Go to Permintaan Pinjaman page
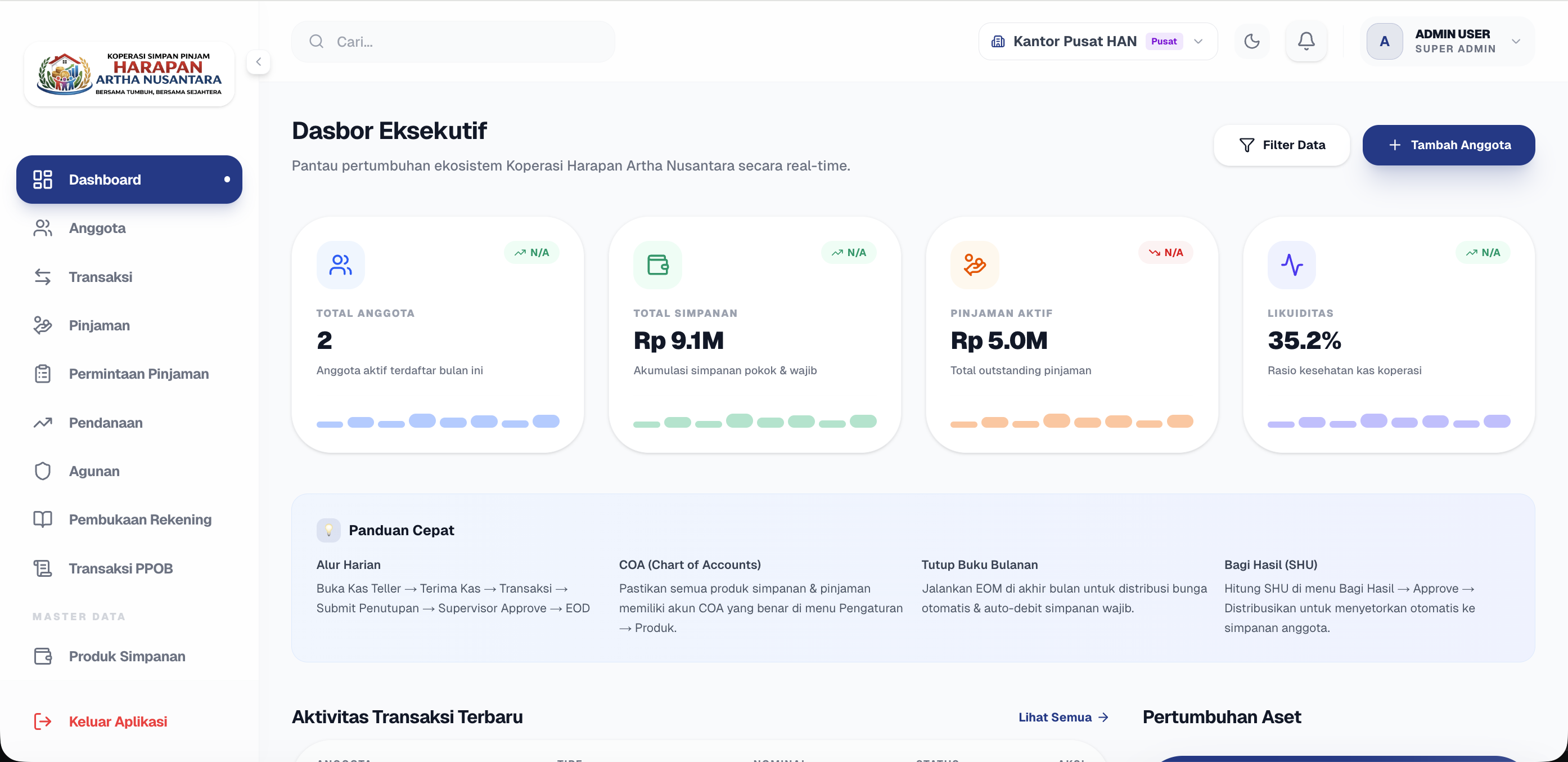The image size is (1568, 762). tap(138, 373)
